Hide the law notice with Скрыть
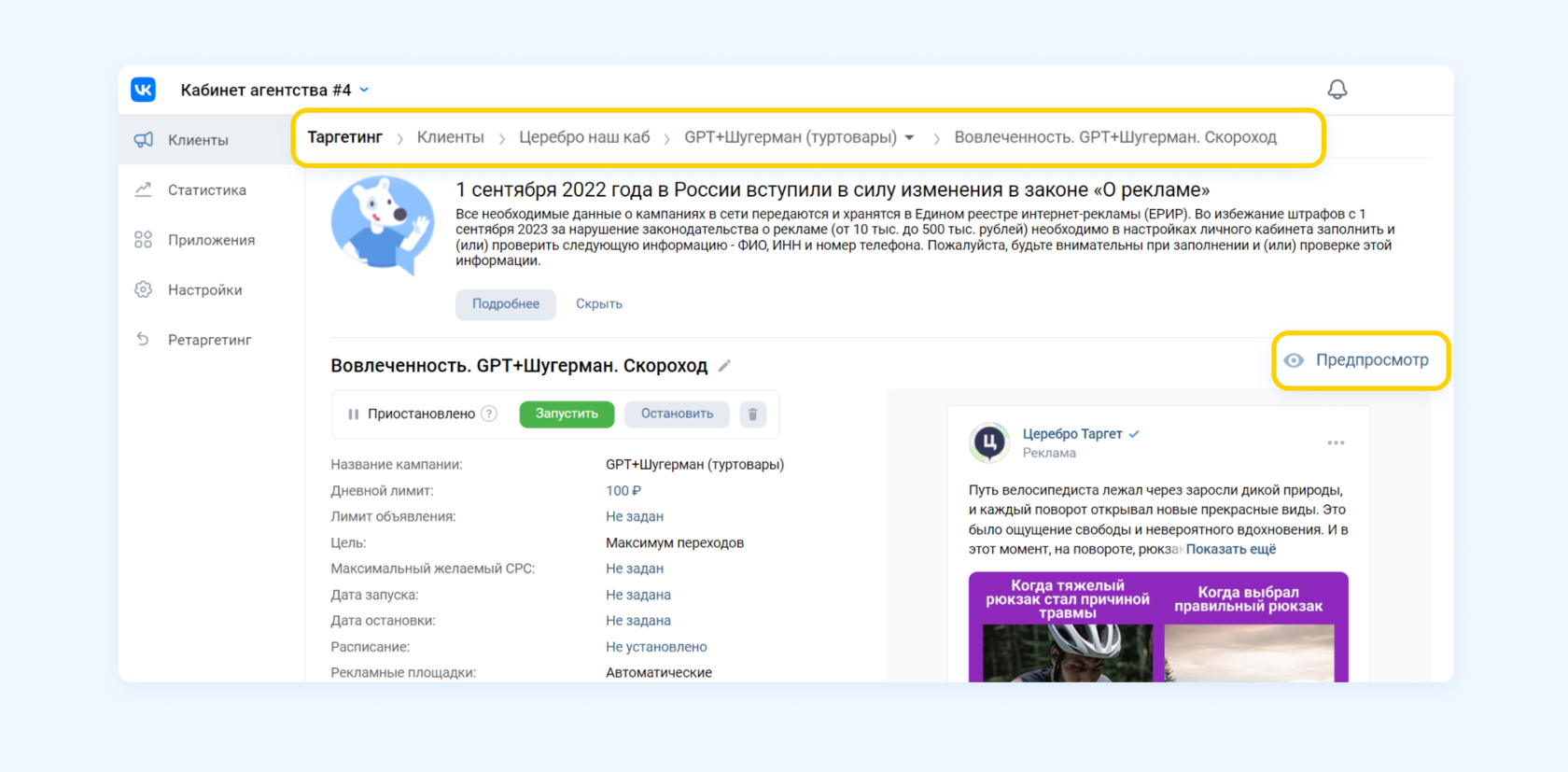 coord(599,304)
